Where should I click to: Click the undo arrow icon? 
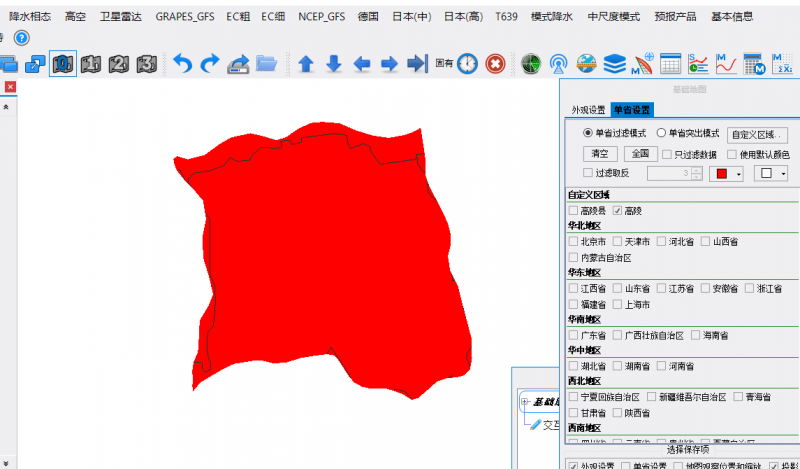tap(182, 64)
